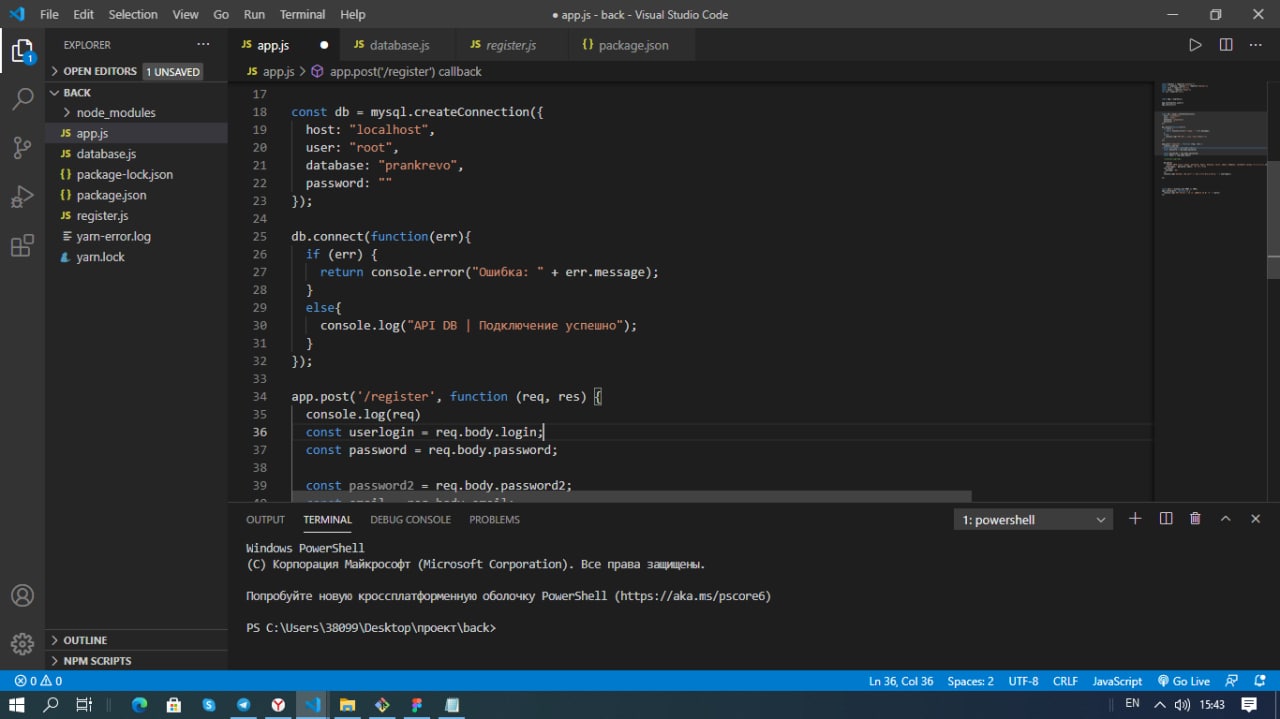The width and height of the screenshot is (1280, 719).
Task: Open the Source Control view
Action: pos(22,148)
